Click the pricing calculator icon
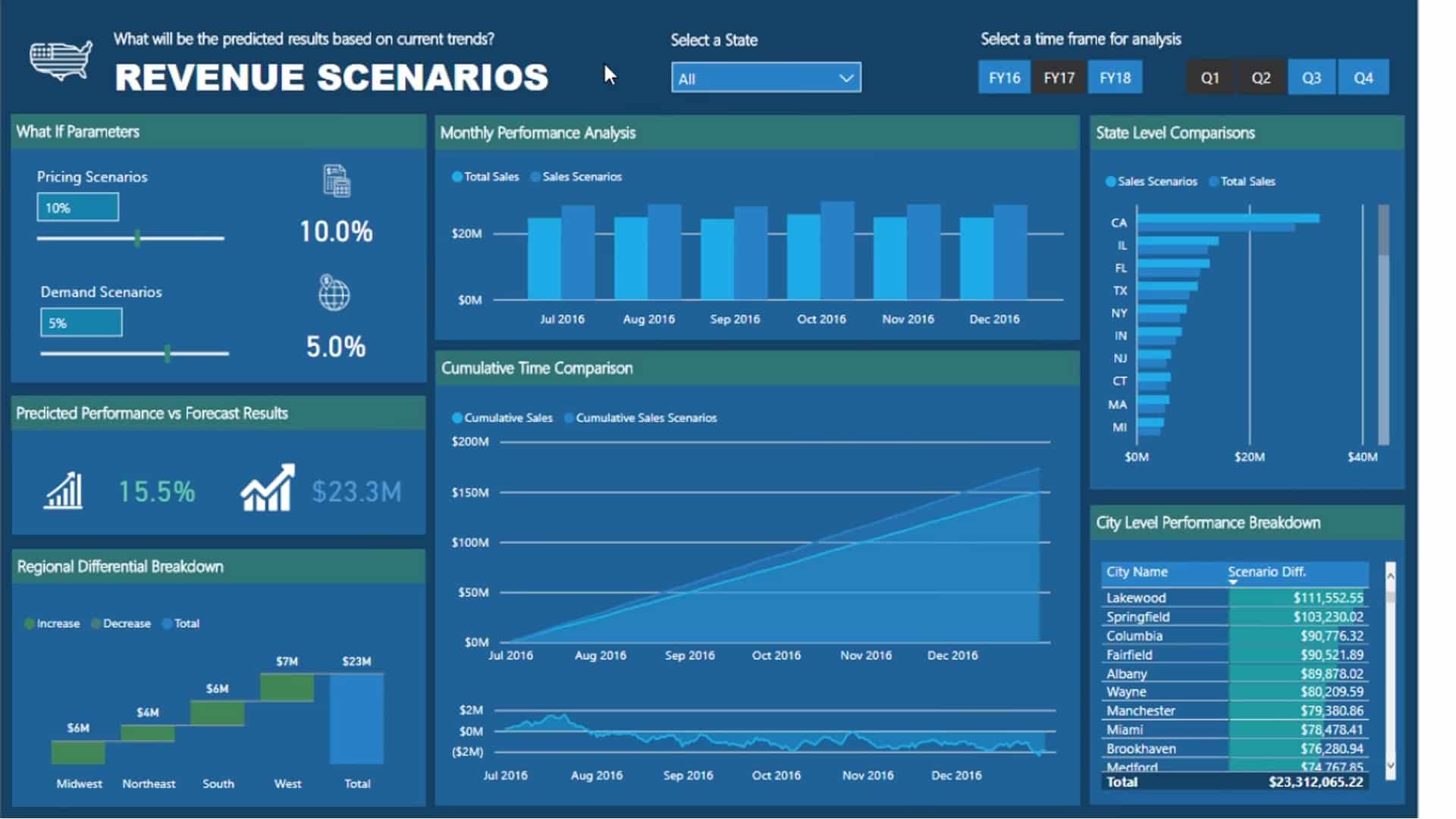 [337, 181]
